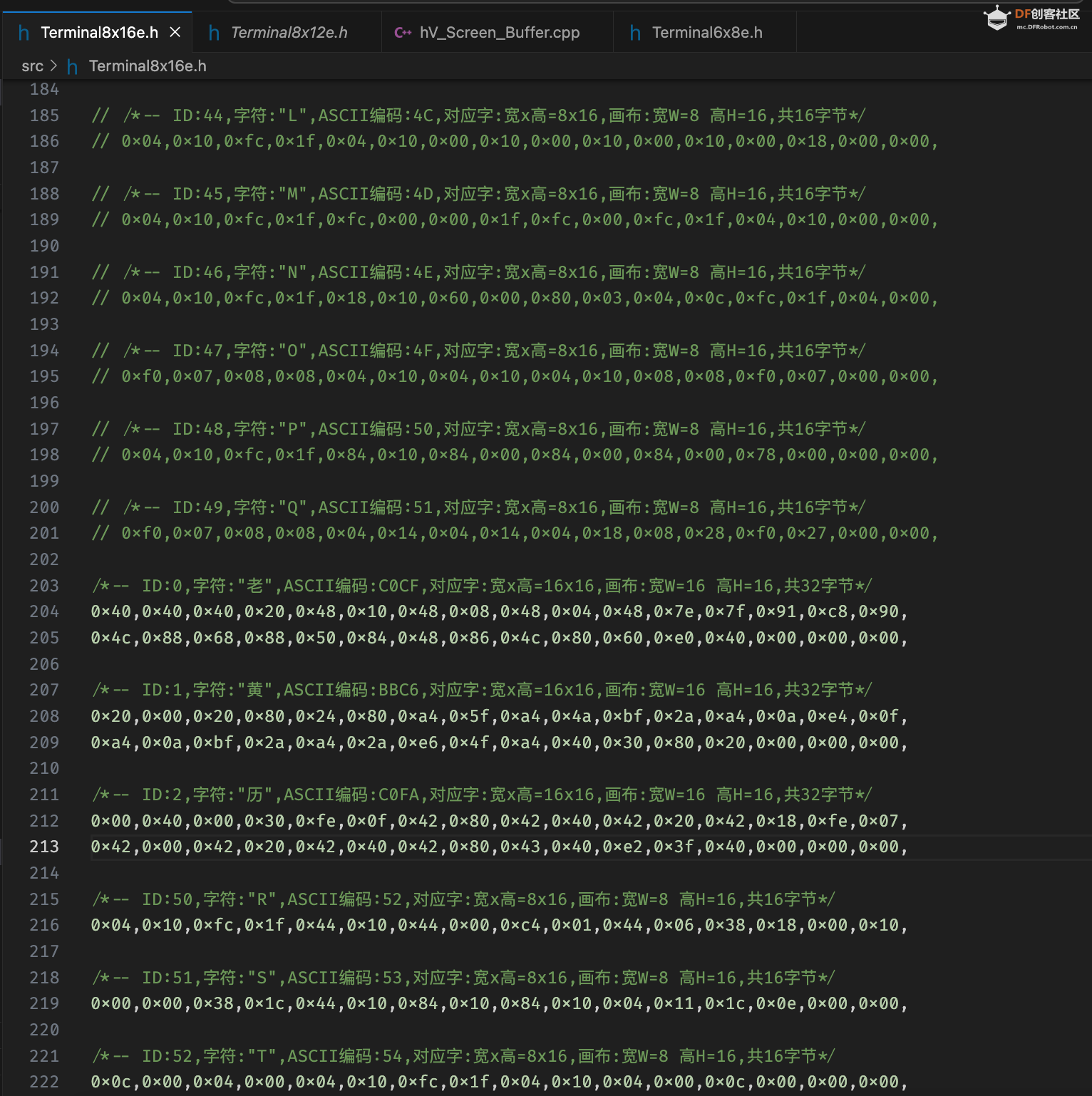Viewport: 1092px width, 1096px height.
Task: Click line number 197 in the gutter
Action: tap(44, 429)
